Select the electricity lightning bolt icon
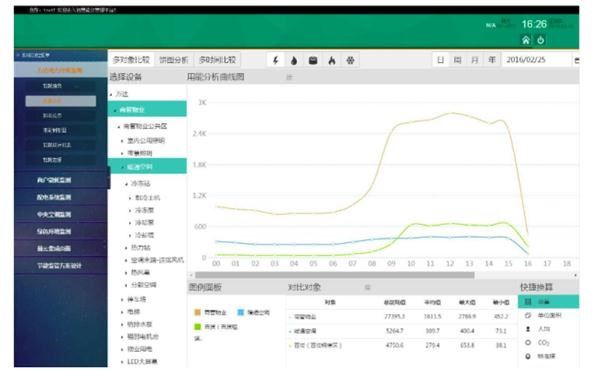The image size is (600, 370). click(276, 60)
